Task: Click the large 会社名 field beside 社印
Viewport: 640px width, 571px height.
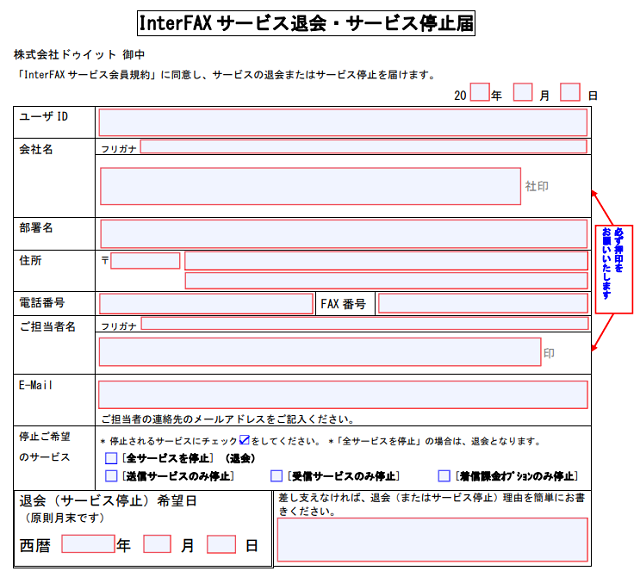Action: [310, 186]
